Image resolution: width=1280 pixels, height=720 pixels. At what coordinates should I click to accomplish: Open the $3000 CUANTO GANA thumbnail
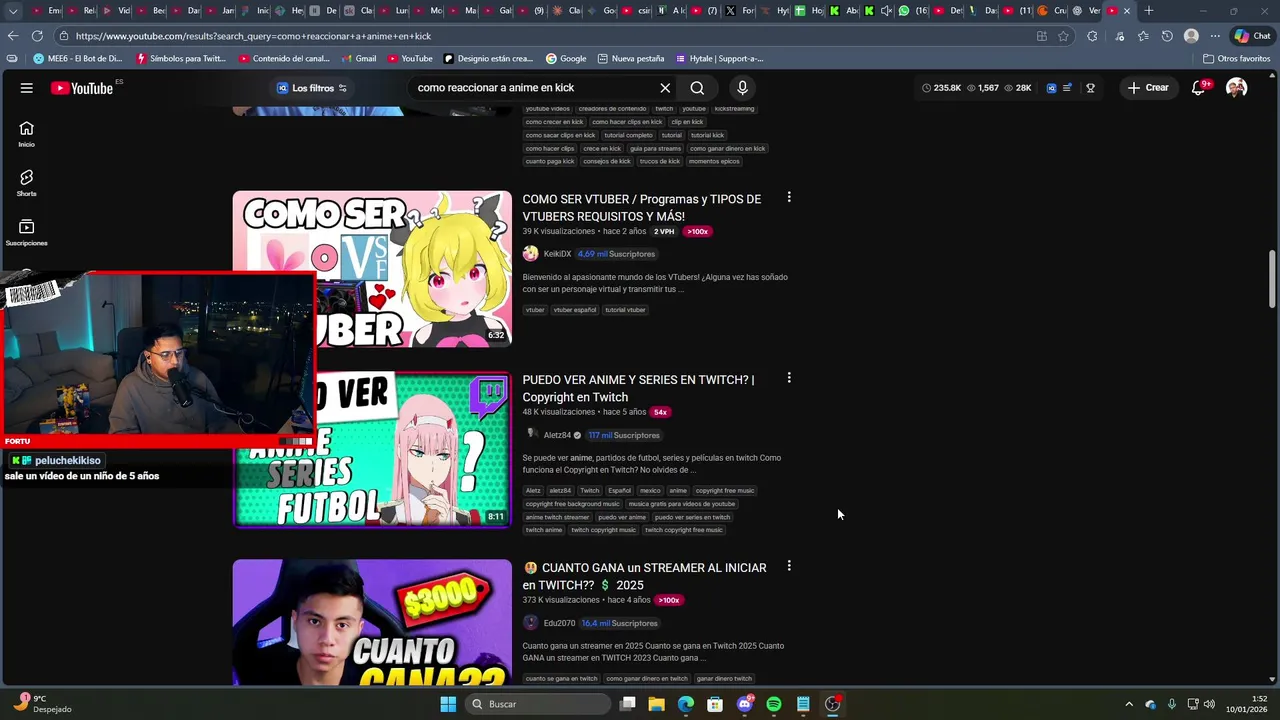point(372,622)
